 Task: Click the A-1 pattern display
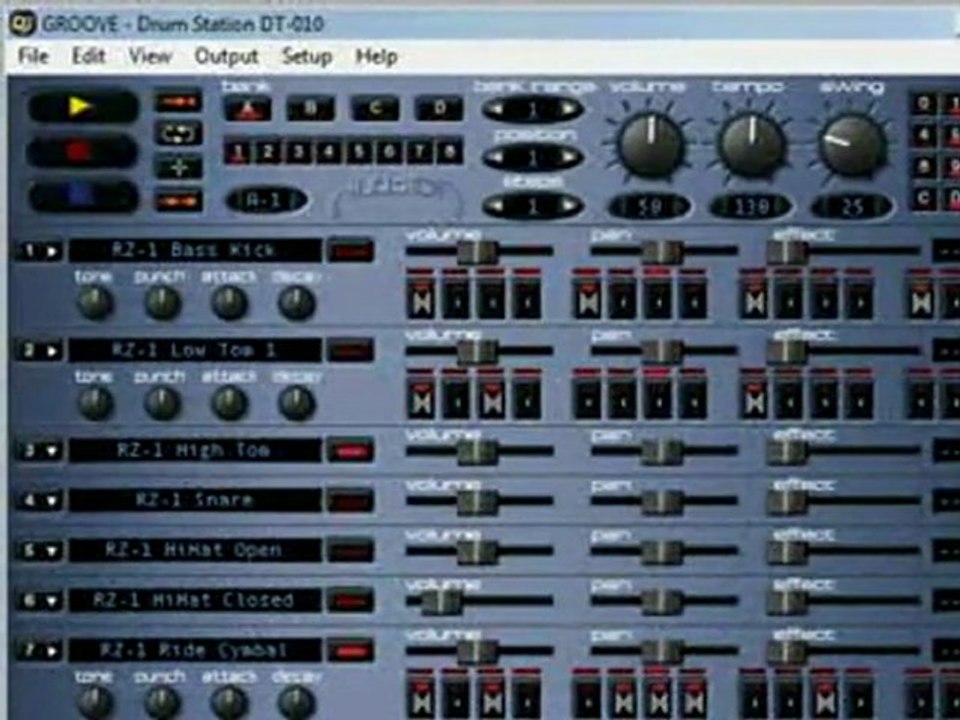tap(266, 200)
